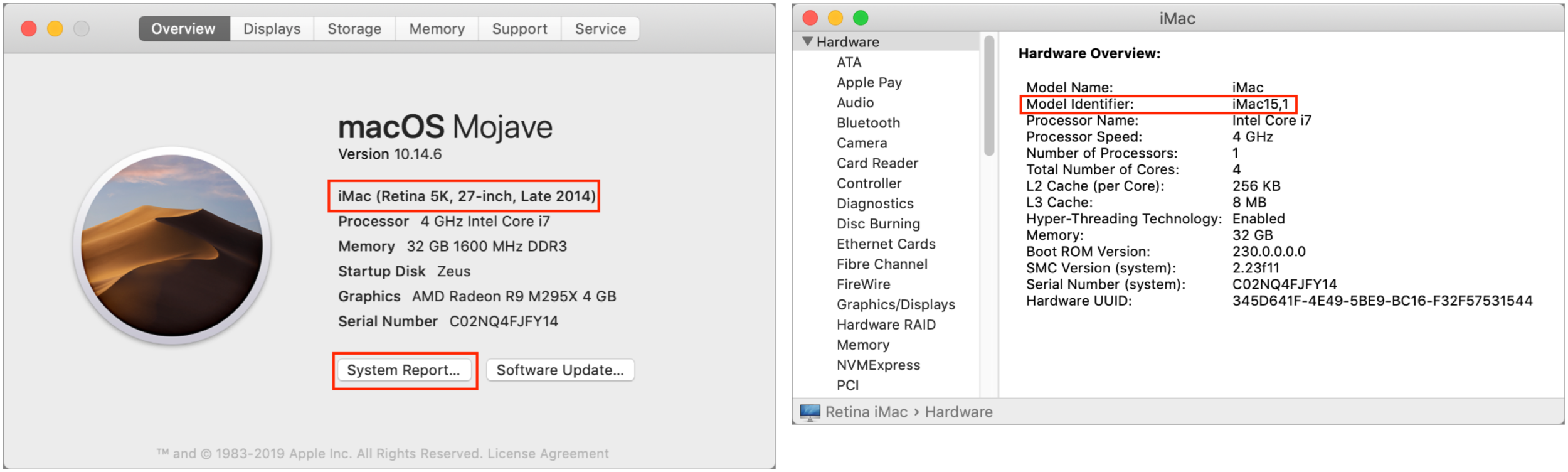Open the Displays tab

coord(272,29)
